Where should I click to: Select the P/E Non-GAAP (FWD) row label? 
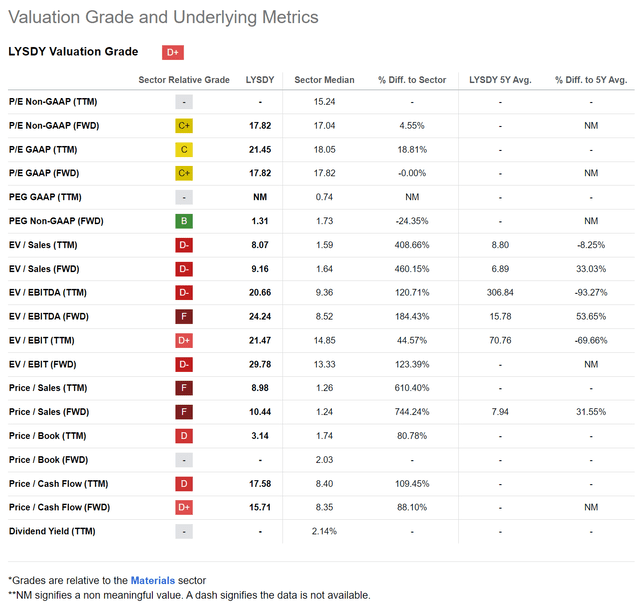click(54, 125)
